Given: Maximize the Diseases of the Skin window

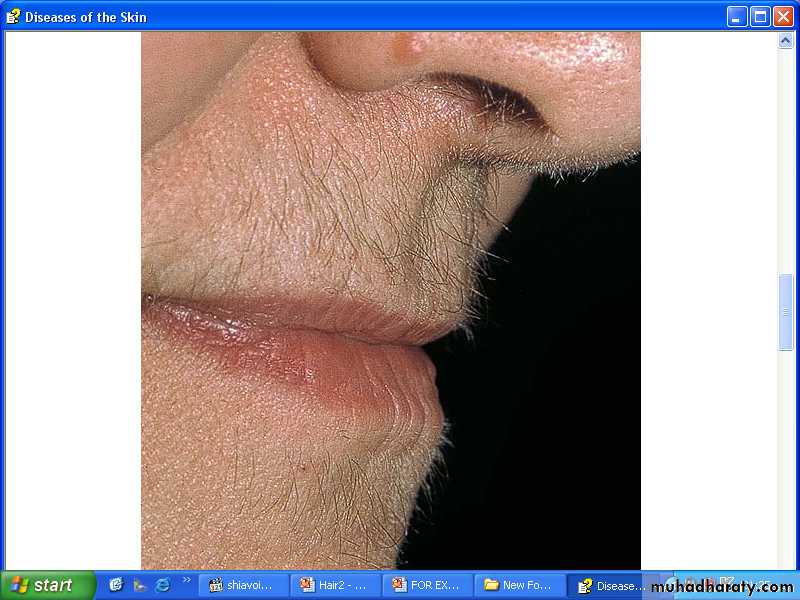Looking at the screenshot, I should (x=760, y=16).
